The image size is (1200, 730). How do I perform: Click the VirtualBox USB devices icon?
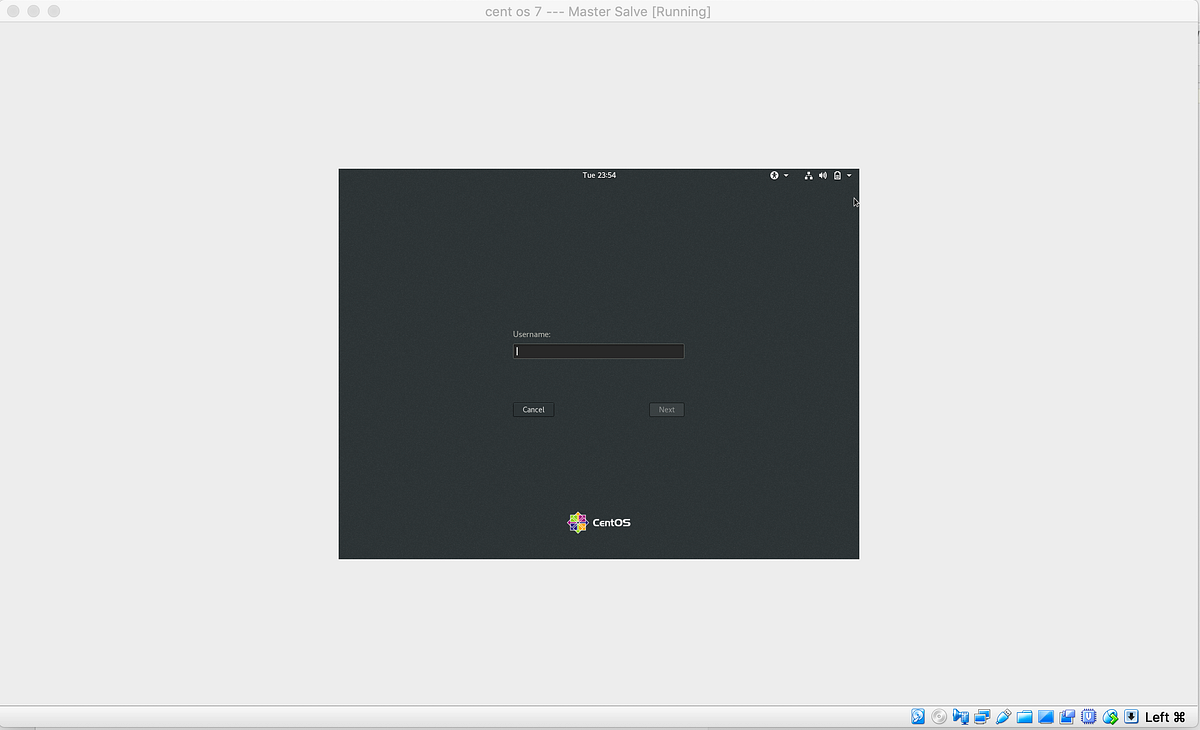point(1003,716)
